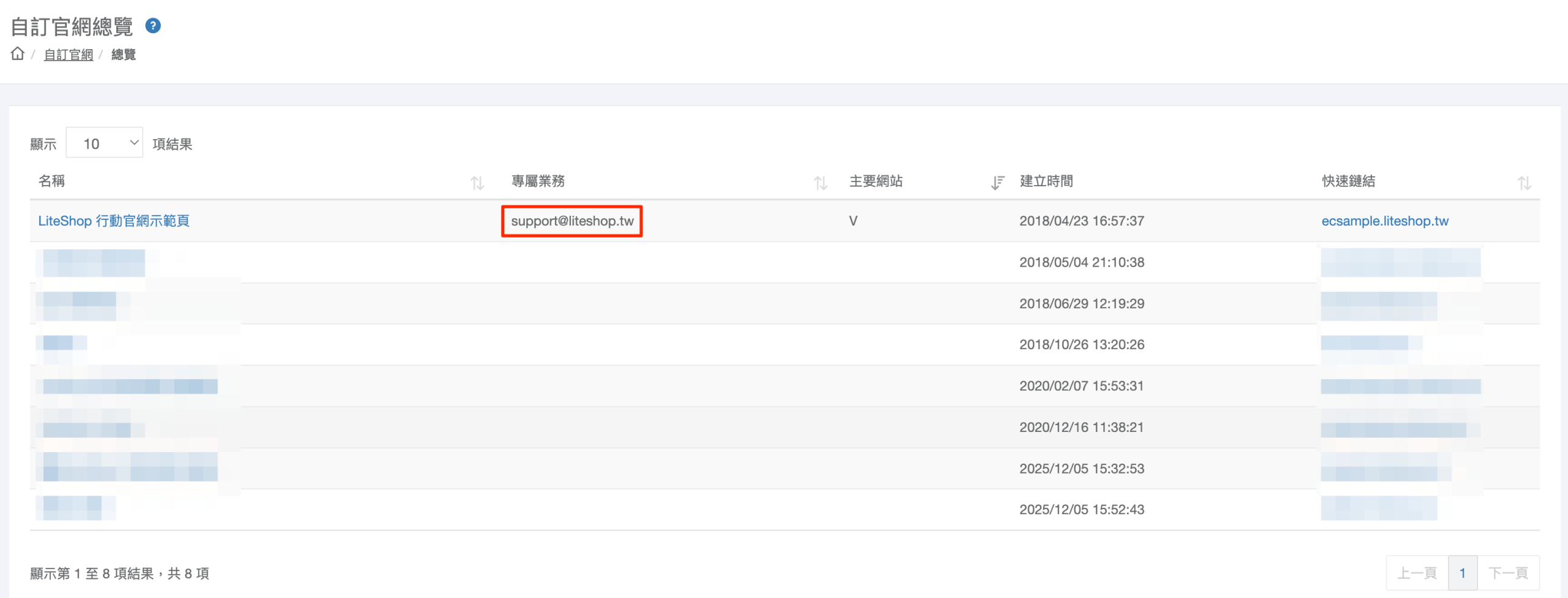The image size is (1568, 598).
Task: Sort by 主要網站 column sort icon
Action: (x=997, y=183)
